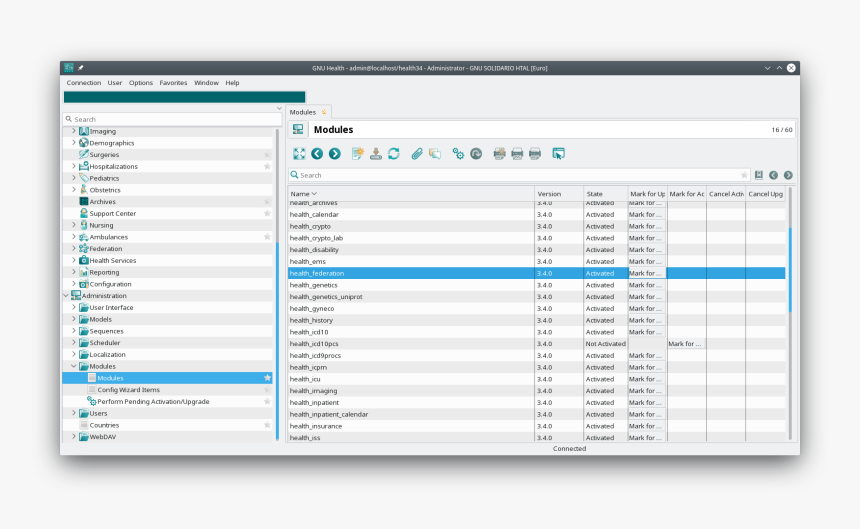Click the Modules icon beside the page title

click(298, 129)
